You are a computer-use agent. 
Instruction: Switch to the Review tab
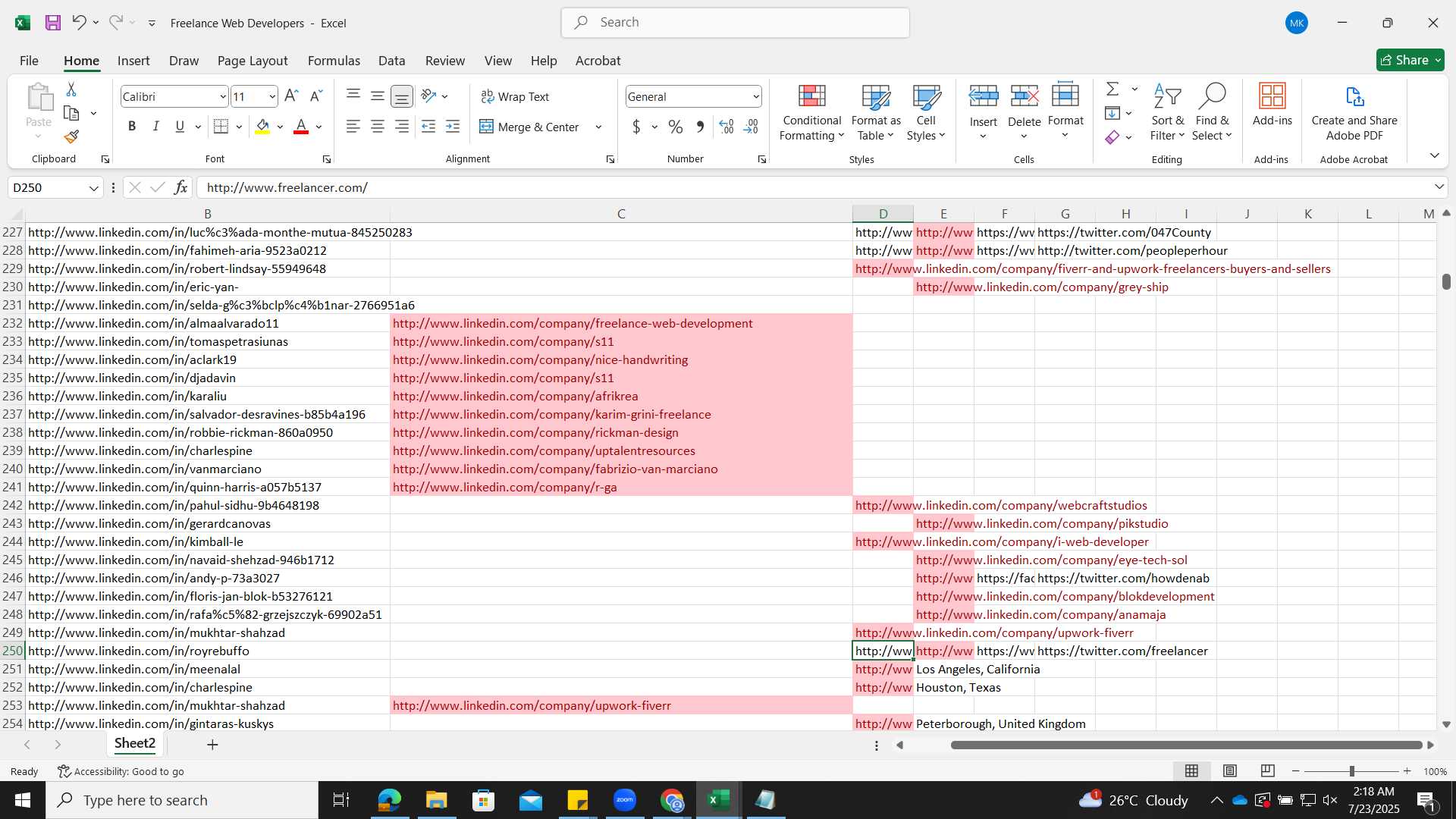point(444,61)
